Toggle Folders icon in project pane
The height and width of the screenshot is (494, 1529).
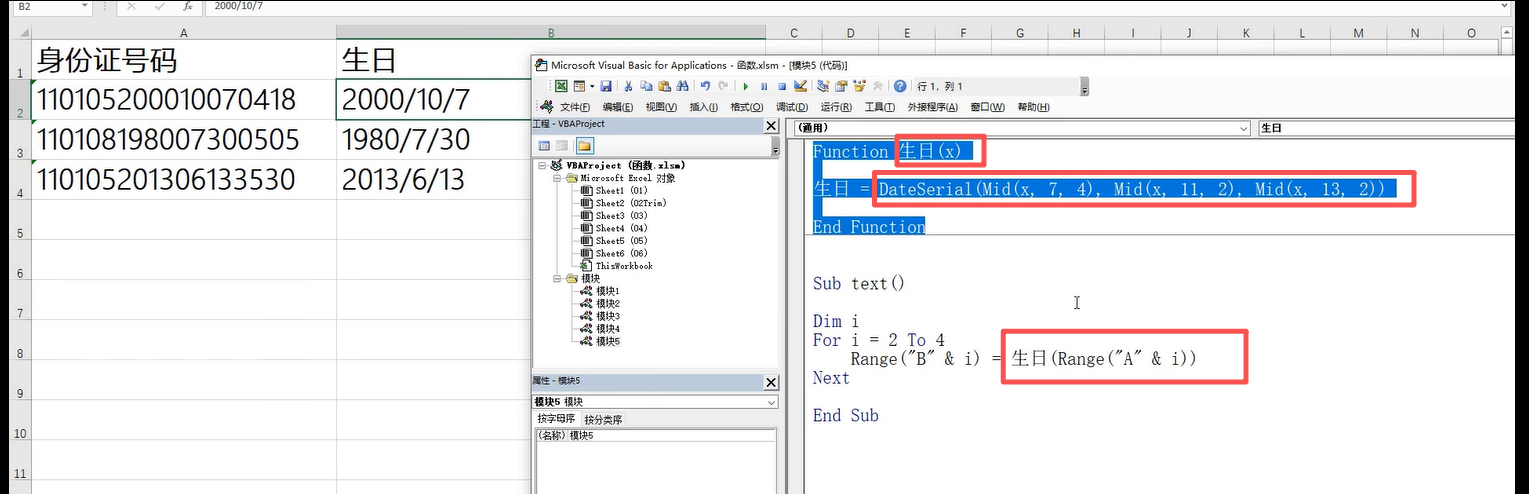click(584, 146)
